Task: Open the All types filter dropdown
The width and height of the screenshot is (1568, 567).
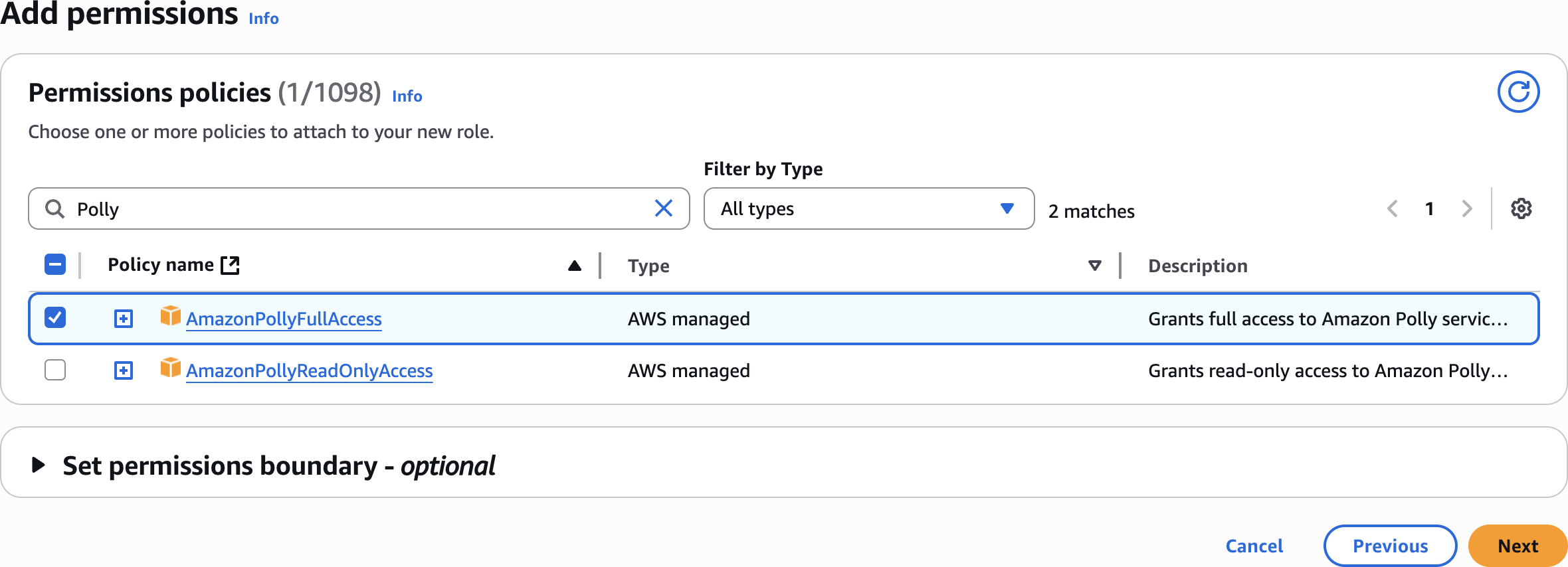Action: tap(868, 208)
